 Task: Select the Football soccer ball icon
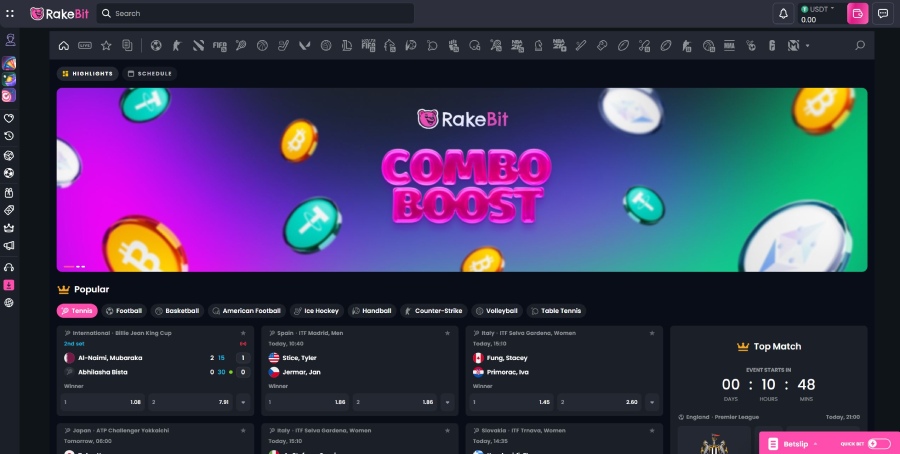[x=156, y=45]
